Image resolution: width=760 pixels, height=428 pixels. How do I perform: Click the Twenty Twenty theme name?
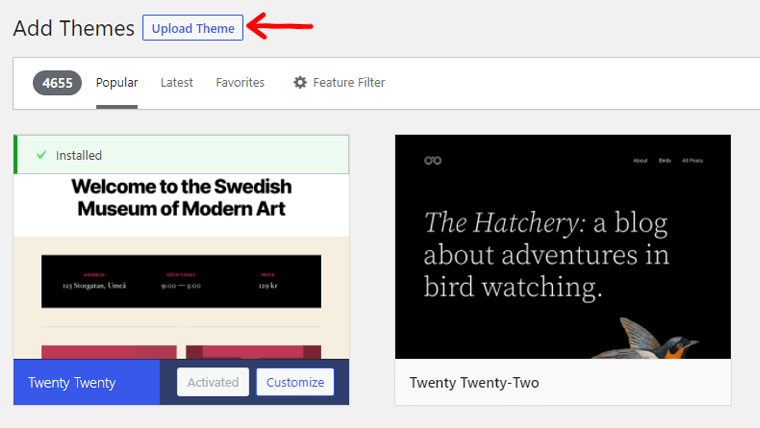72,383
